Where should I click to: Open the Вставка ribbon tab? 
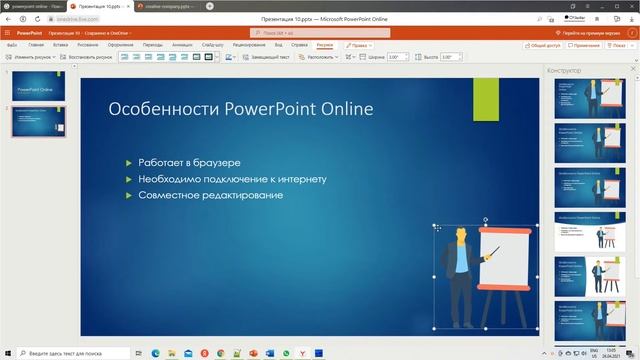click(x=60, y=45)
